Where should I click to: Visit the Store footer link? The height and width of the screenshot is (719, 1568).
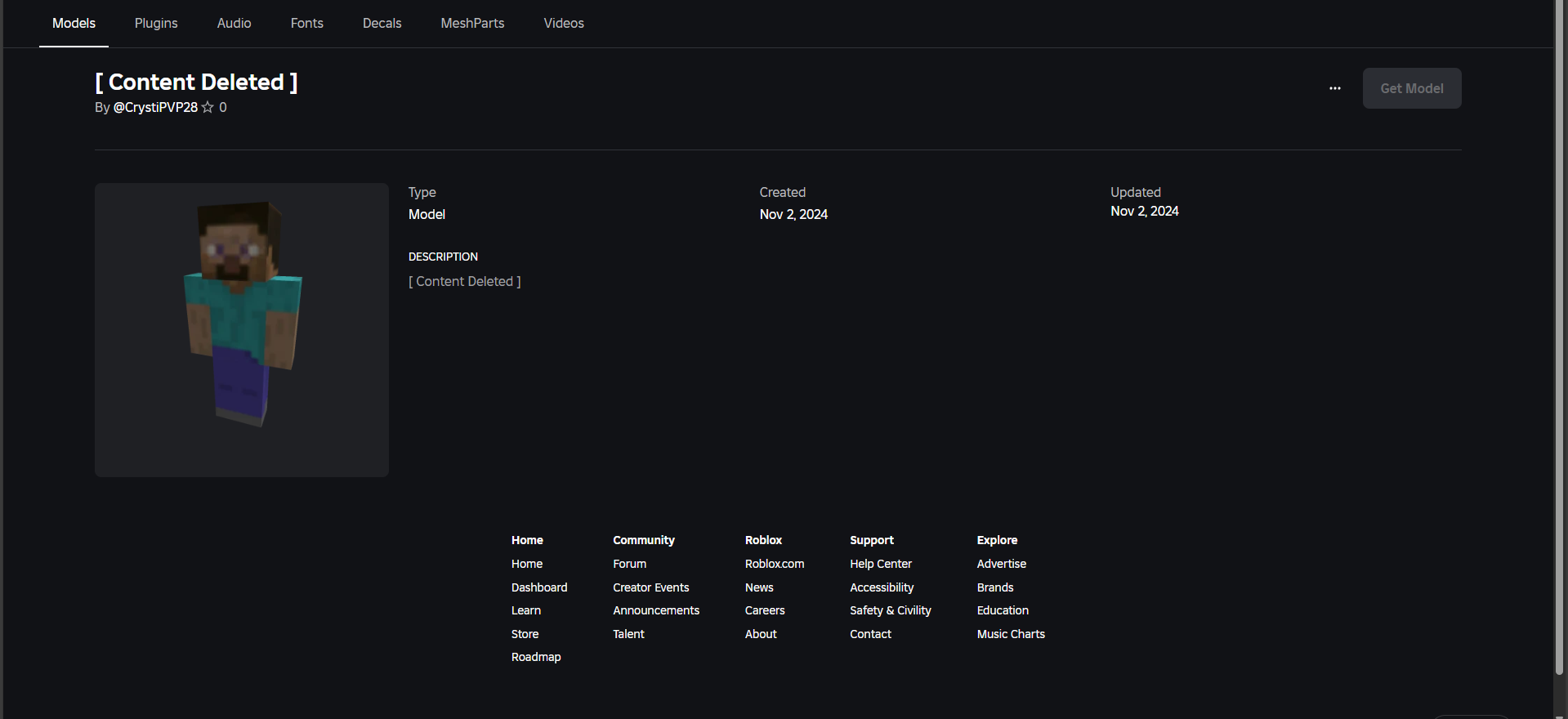tap(525, 634)
